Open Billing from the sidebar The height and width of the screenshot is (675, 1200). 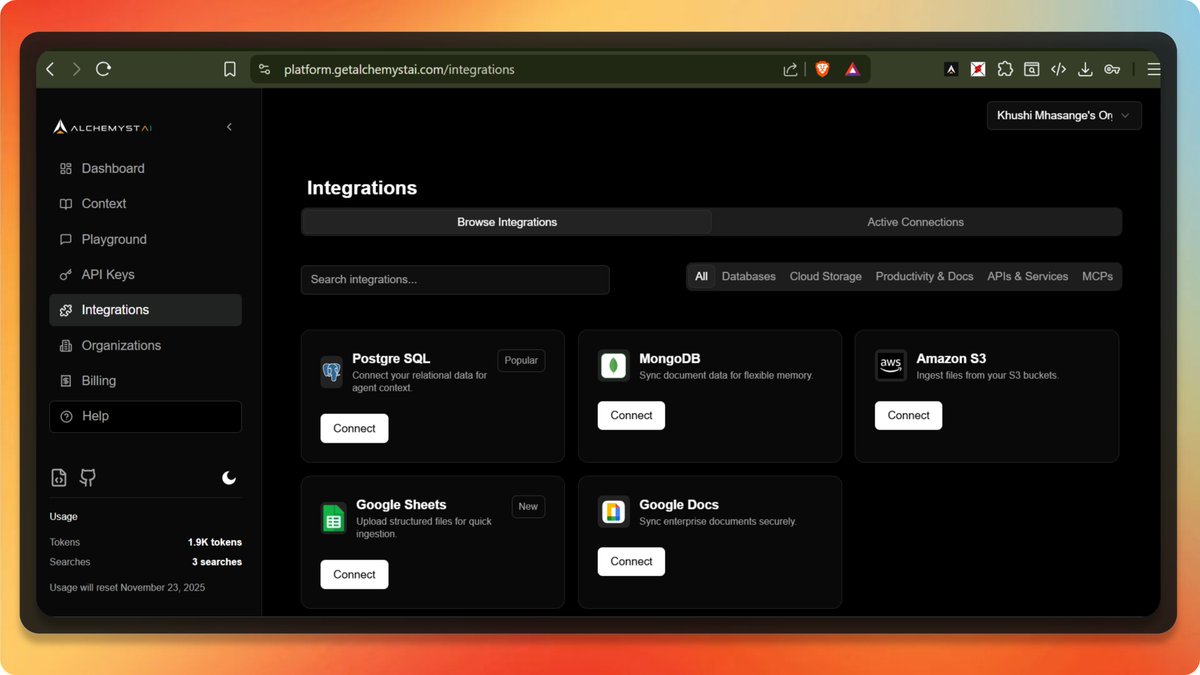coord(145,381)
